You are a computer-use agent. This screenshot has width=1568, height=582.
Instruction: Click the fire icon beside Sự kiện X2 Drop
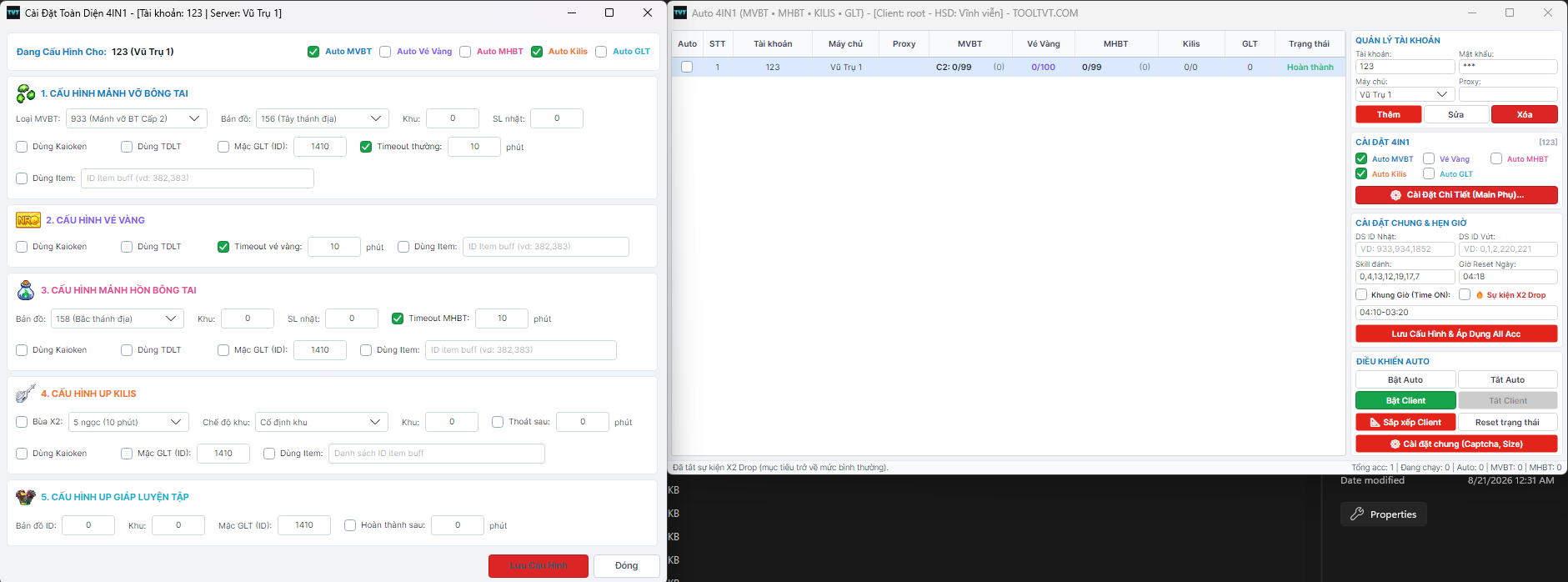pos(1480,295)
